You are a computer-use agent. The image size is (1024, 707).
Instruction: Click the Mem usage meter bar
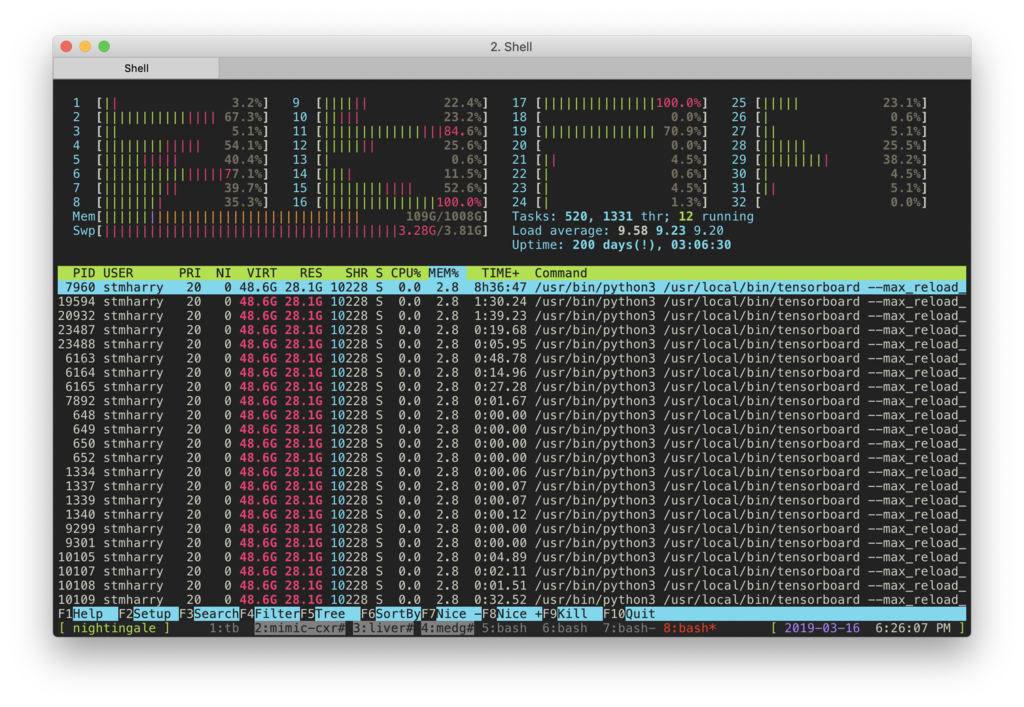(280, 216)
